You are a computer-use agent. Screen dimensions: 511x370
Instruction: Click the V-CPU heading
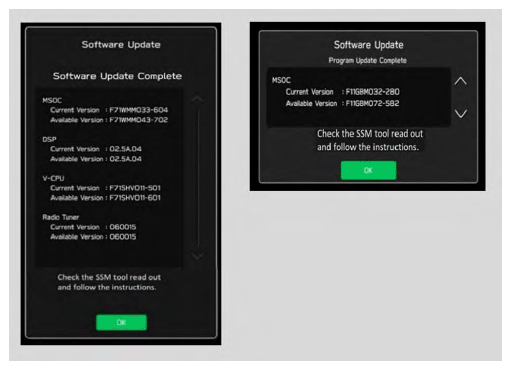(53, 178)
